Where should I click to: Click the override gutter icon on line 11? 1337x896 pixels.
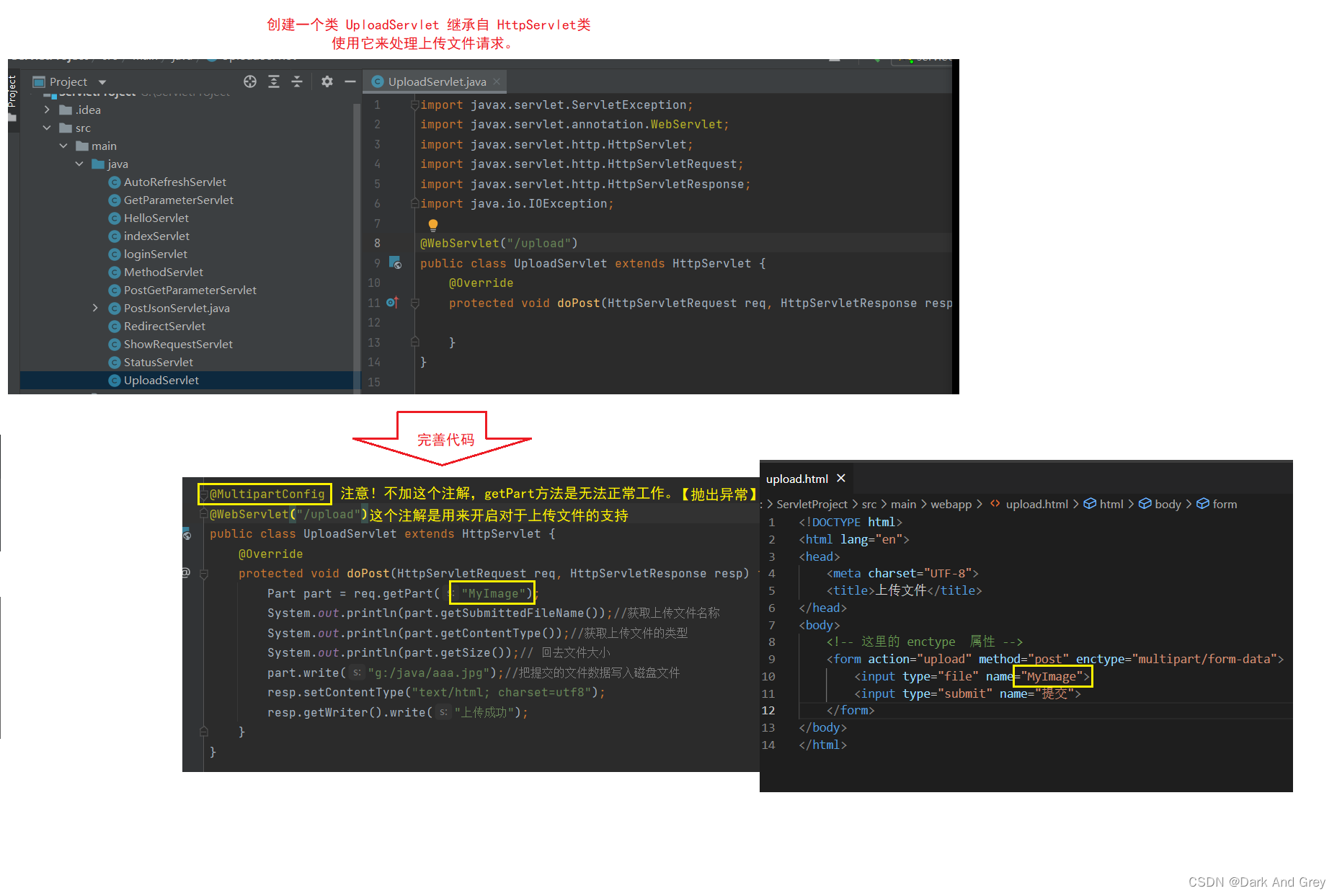[x=392, y=303]
